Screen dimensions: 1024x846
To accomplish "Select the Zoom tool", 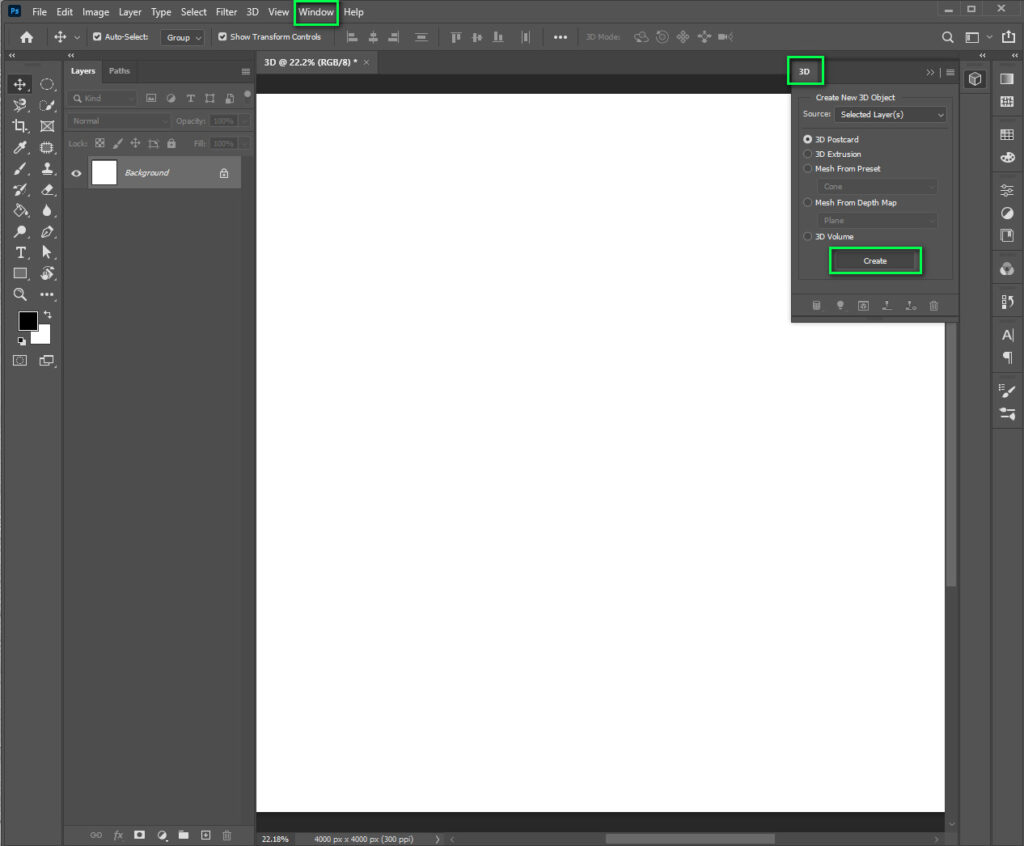I will pos(20,295).
